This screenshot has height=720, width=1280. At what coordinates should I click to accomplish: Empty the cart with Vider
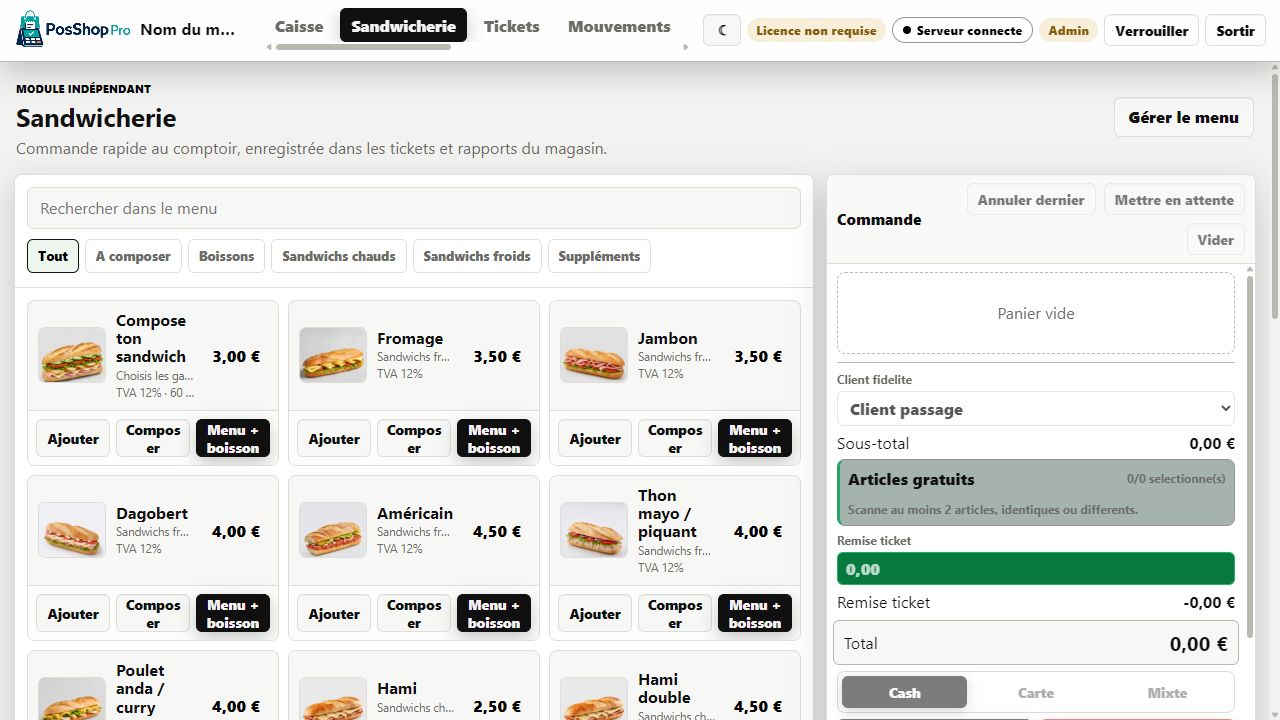1216,240
